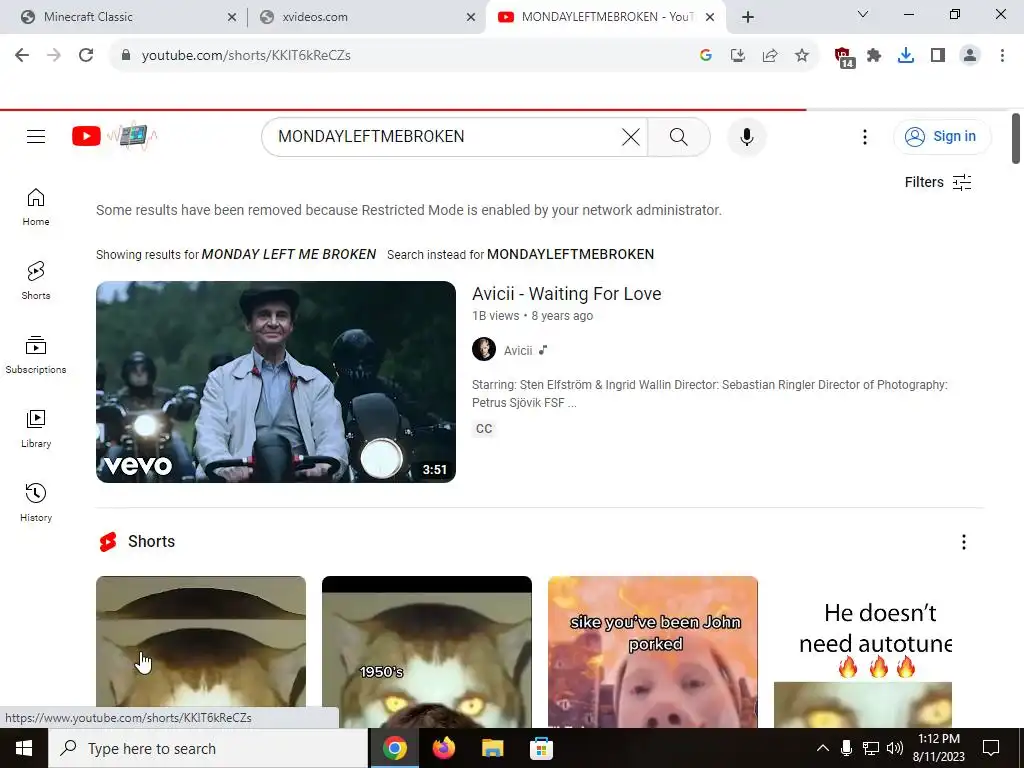The height and width of the screenshot is (768, 1024).
Task: Open History in sidebar
Action: pyautogui.click(x=36, y=503)
